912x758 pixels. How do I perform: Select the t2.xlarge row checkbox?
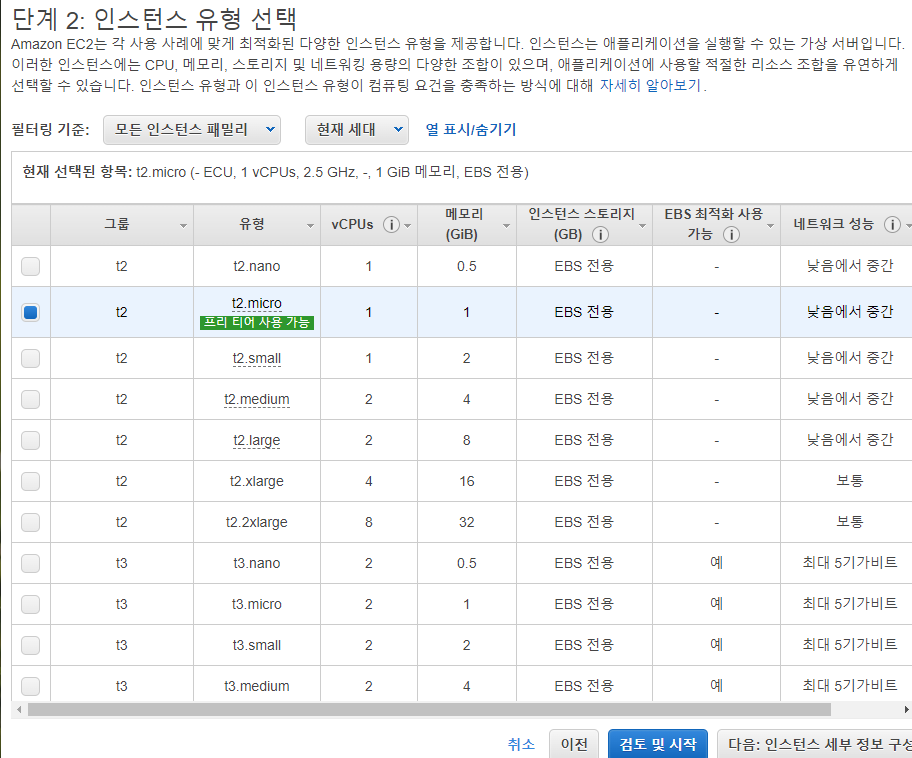(30, 481)
